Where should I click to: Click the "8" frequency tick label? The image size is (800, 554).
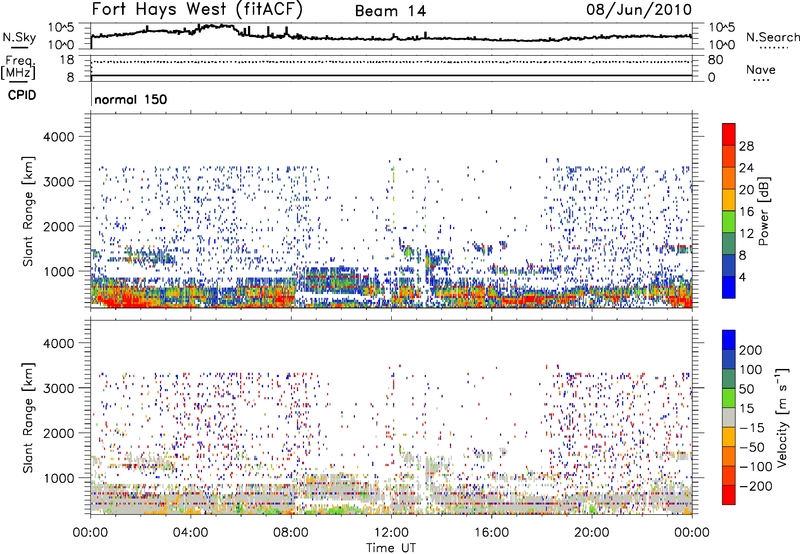(x=70, y=78)
